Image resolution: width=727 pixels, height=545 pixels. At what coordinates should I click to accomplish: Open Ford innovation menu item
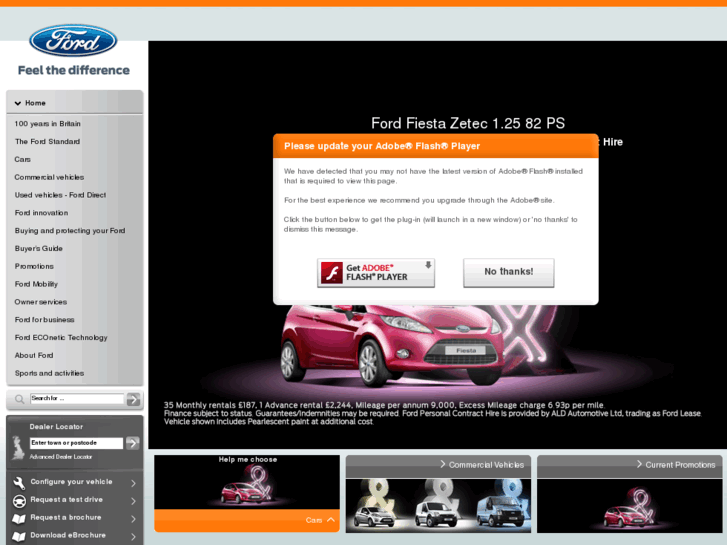point(41,213)
